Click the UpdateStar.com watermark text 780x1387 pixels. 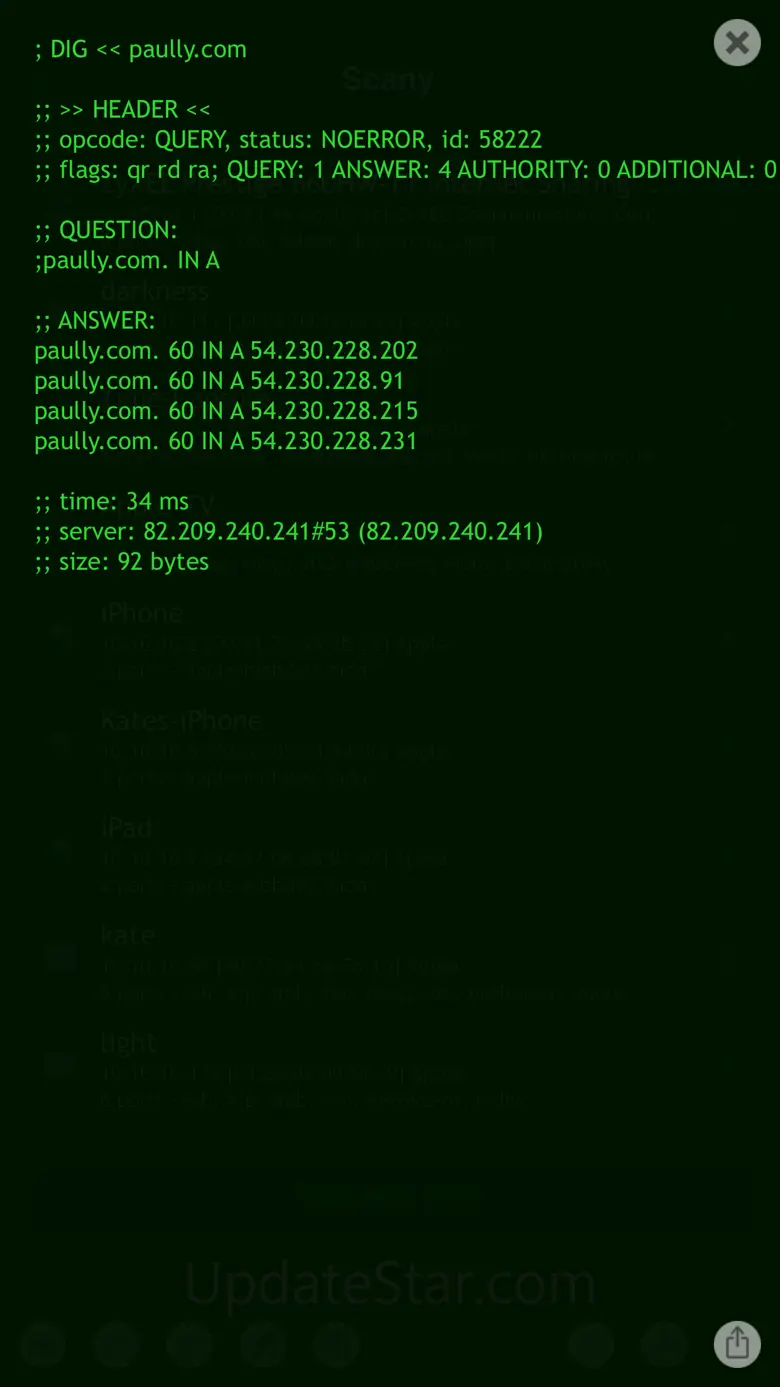[390, 1285]
